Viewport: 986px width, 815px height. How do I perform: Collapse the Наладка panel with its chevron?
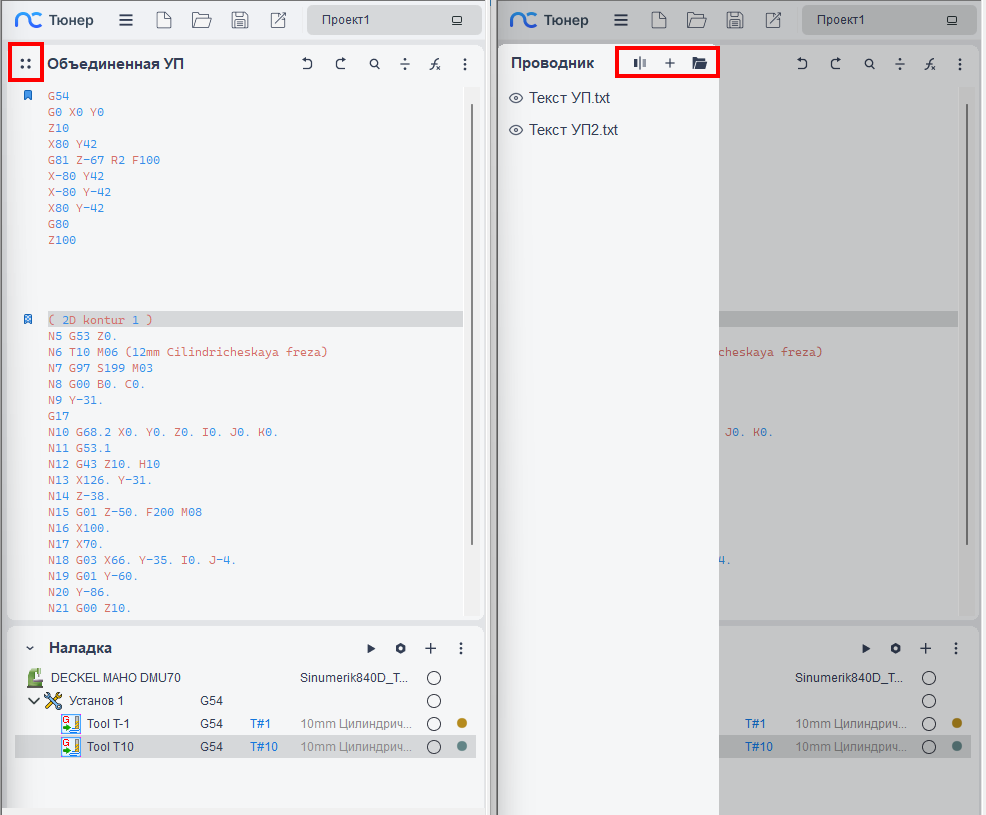coord(30,648)
